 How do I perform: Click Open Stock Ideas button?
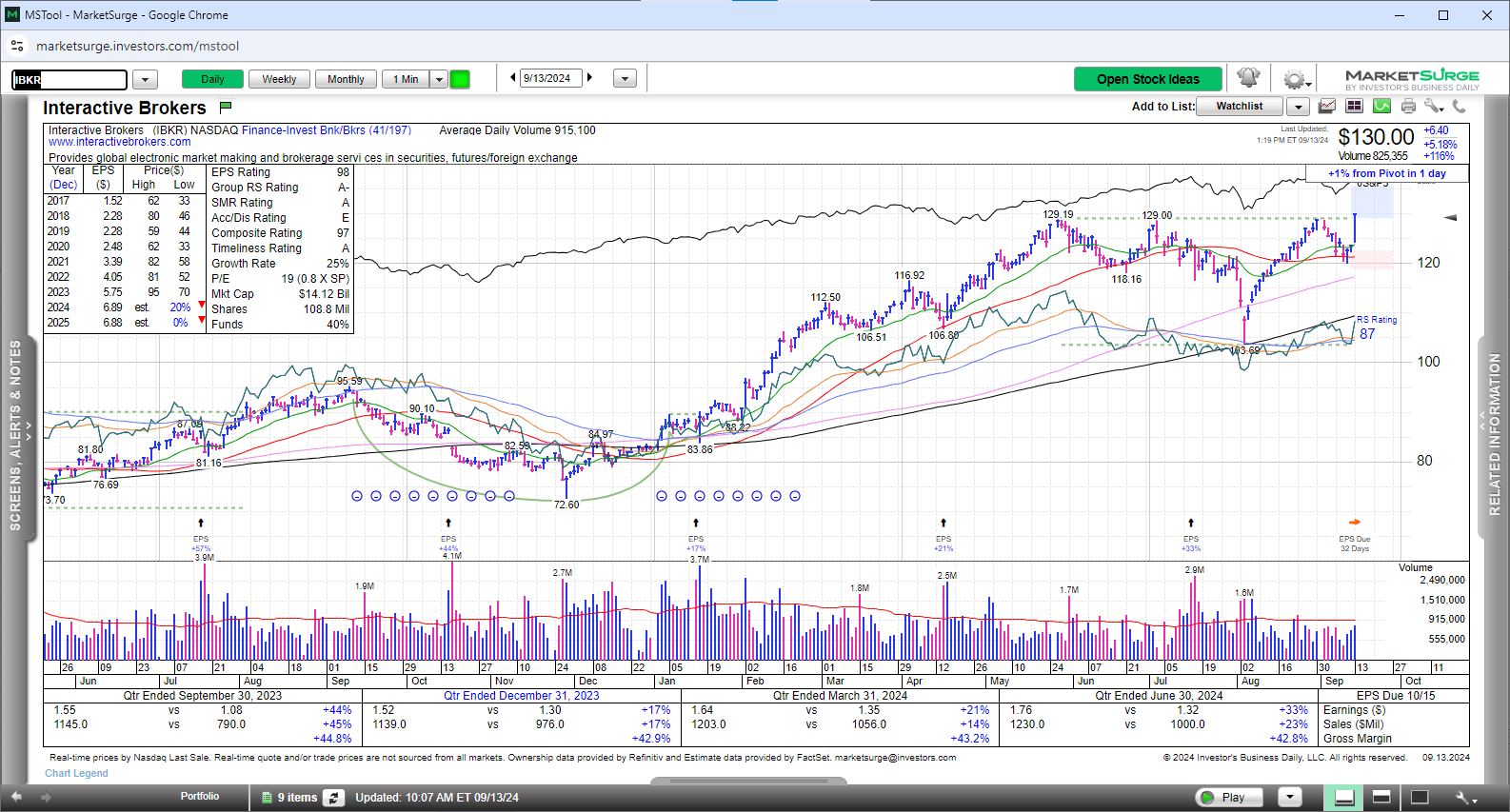tap(1148, 79)
